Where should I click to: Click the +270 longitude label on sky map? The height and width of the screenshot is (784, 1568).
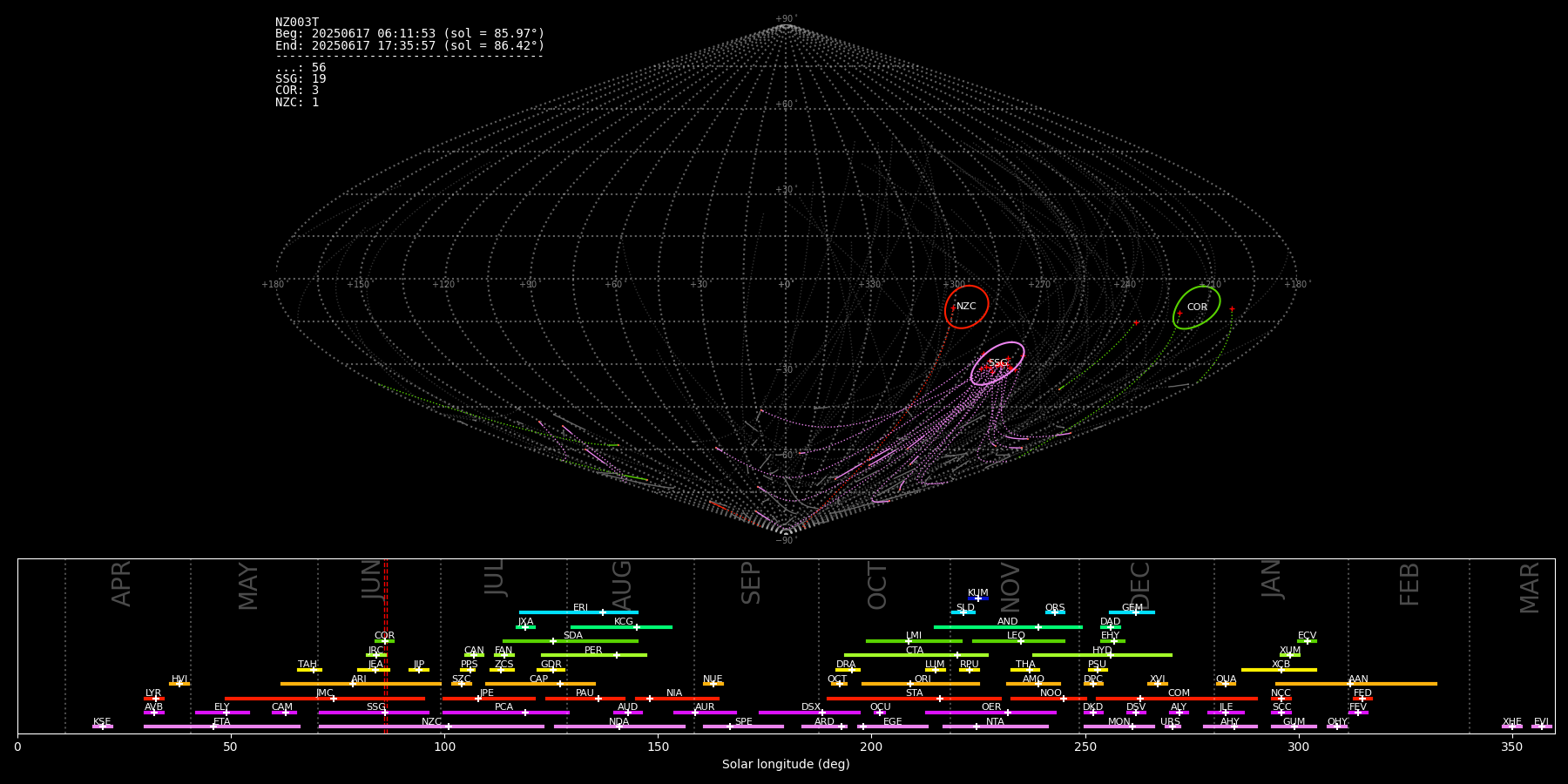point(1039,284)
